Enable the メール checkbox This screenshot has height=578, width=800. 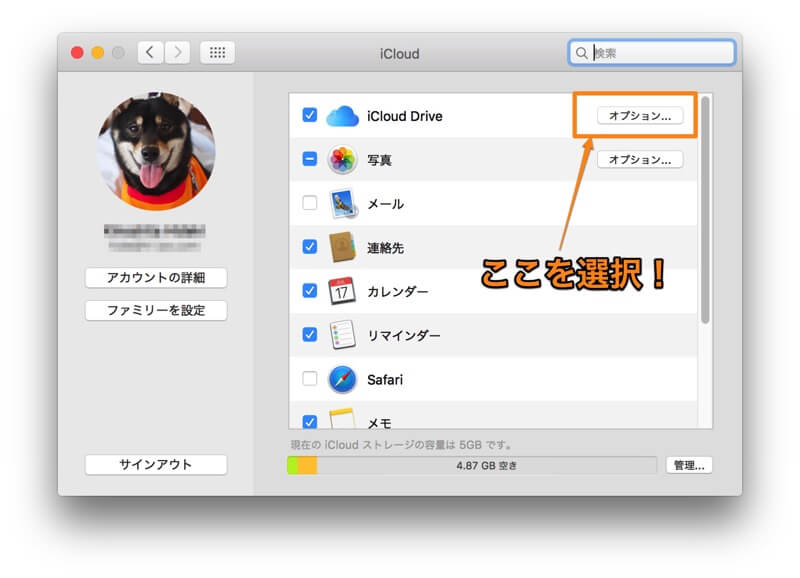point(309,203)
